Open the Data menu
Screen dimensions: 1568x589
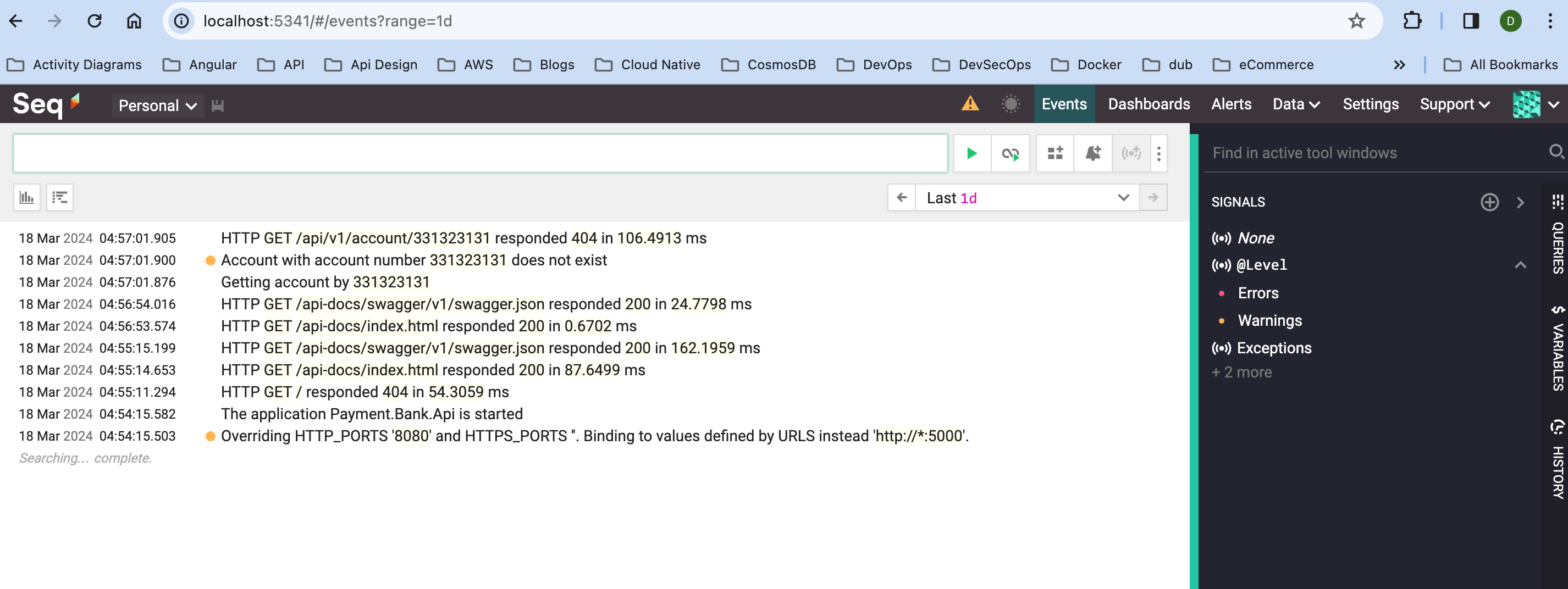[1295, 104]
